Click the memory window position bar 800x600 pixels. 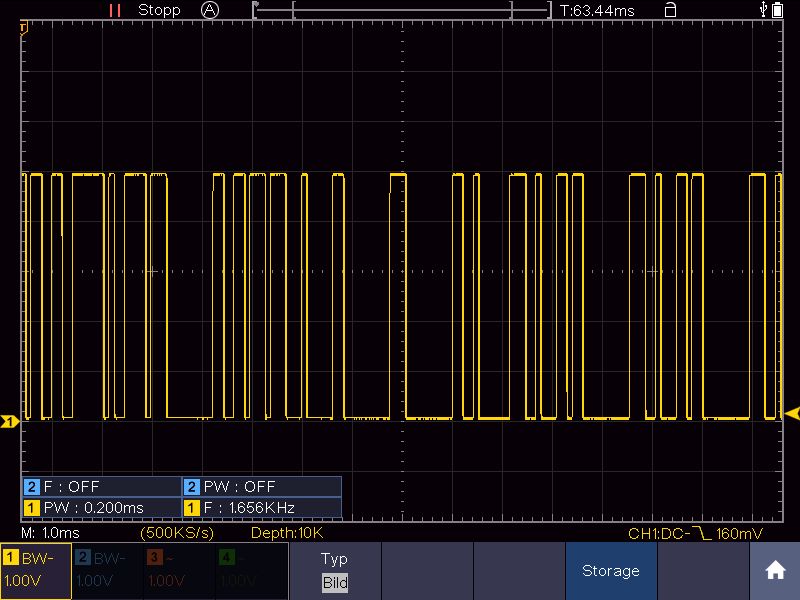click(402, 10)
